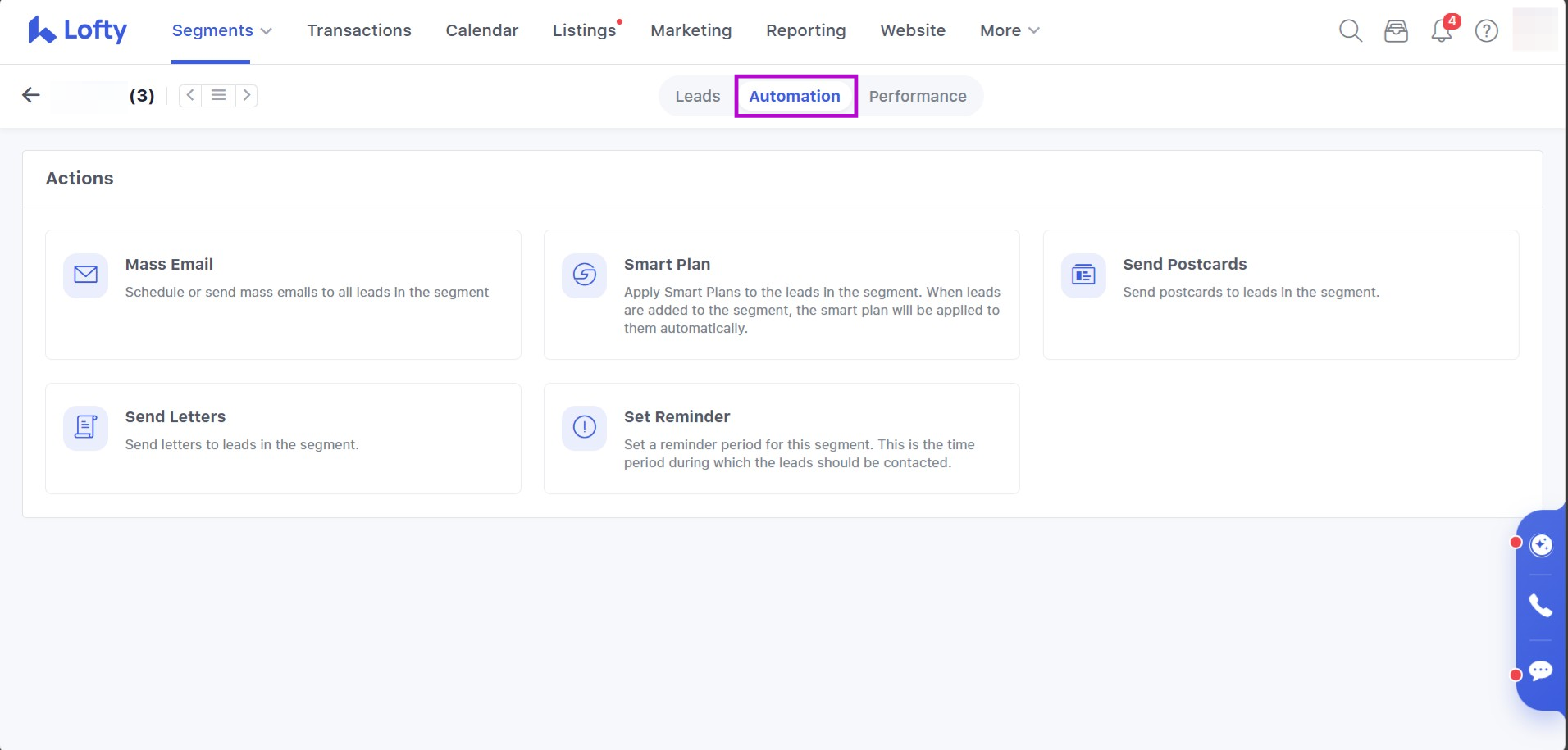
Task: Choose the Smart Plan action card
Action: click(781, 294)
